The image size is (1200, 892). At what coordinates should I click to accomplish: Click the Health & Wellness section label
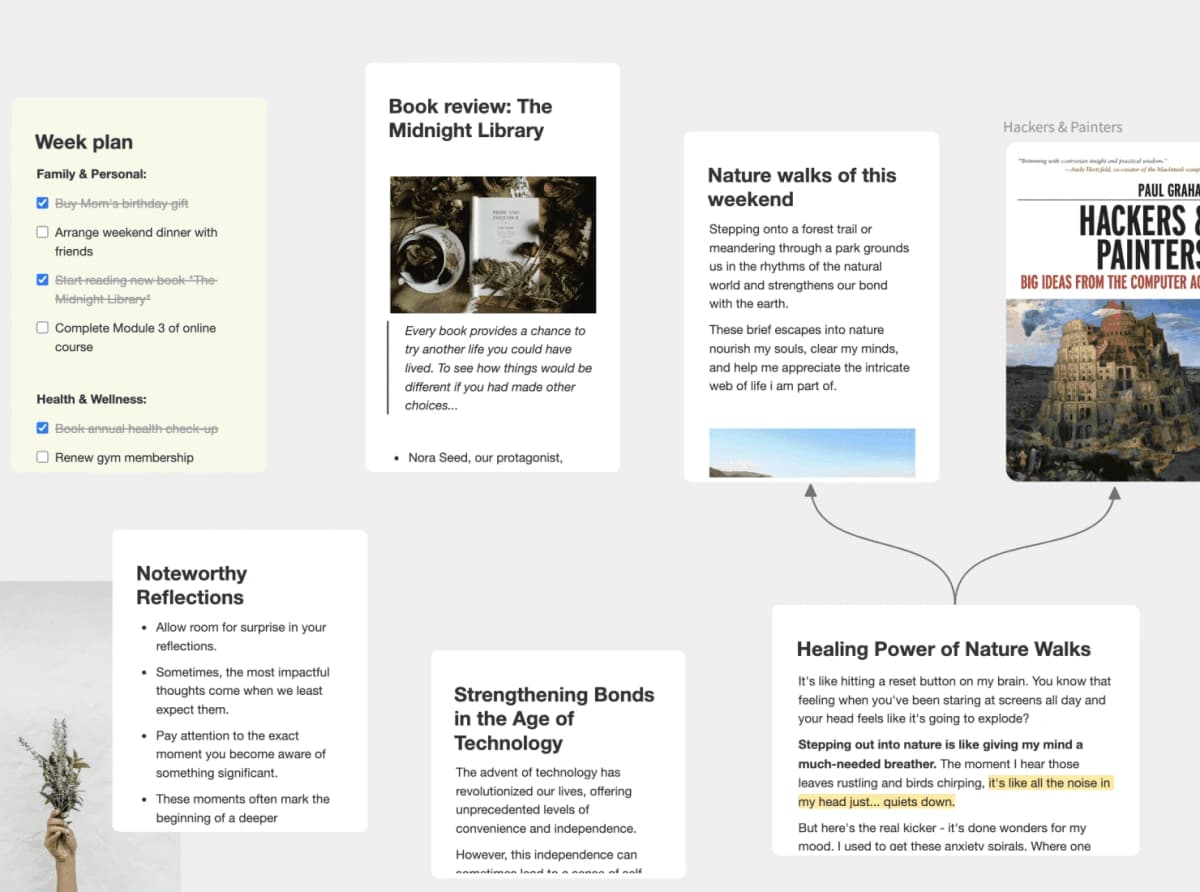tap(92, 399)
